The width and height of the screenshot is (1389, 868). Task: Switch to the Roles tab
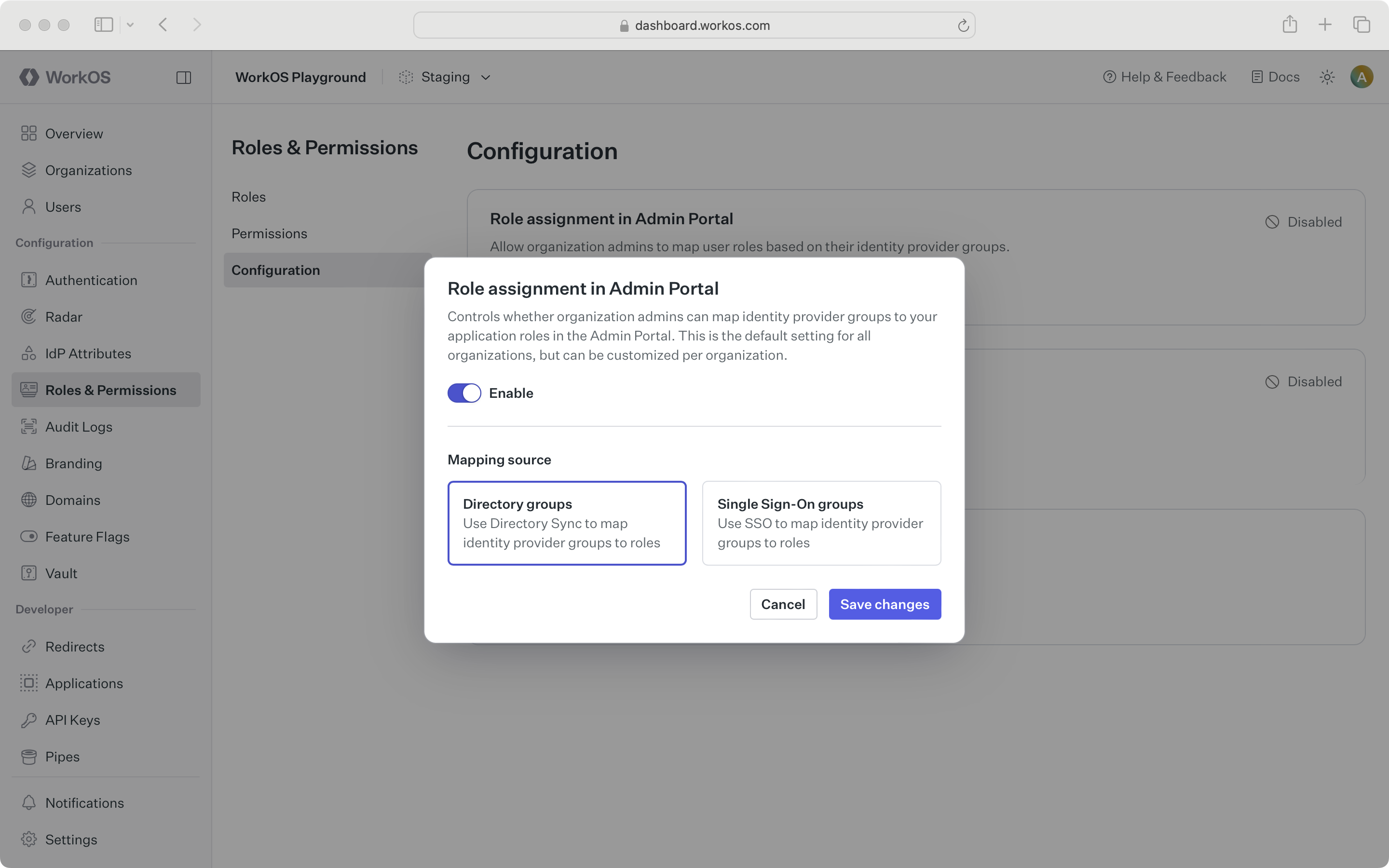coord(248,196)
